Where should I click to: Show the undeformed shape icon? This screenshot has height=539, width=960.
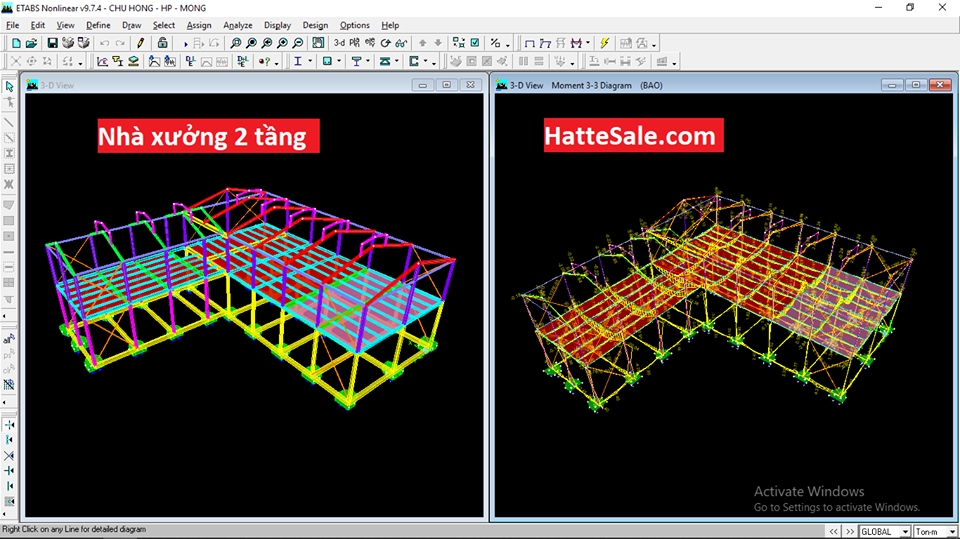[x=530, y=43]
